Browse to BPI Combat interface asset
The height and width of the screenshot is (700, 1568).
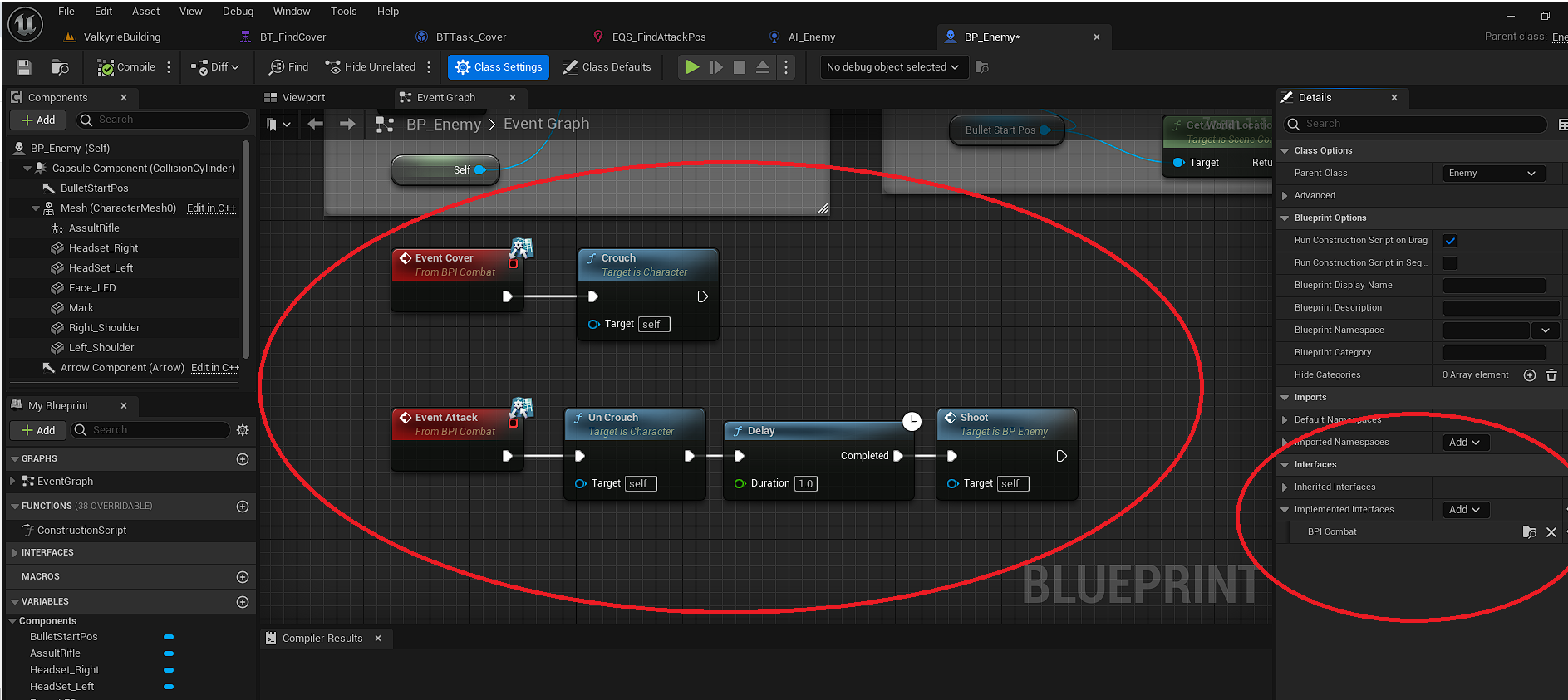[1529, 532]
